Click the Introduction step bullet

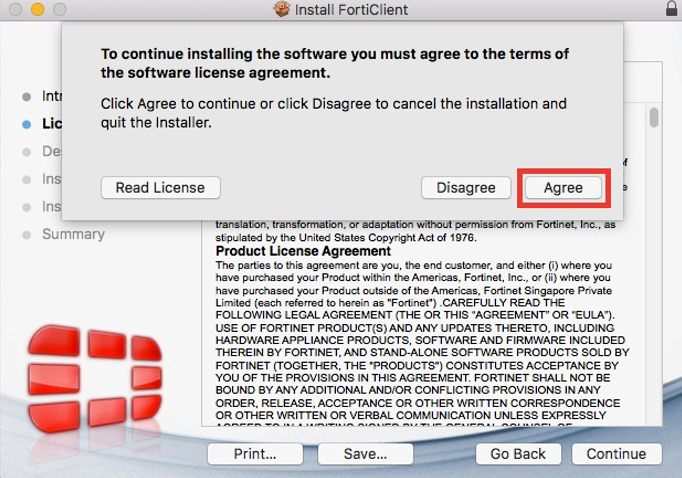(x=26, y=97)
